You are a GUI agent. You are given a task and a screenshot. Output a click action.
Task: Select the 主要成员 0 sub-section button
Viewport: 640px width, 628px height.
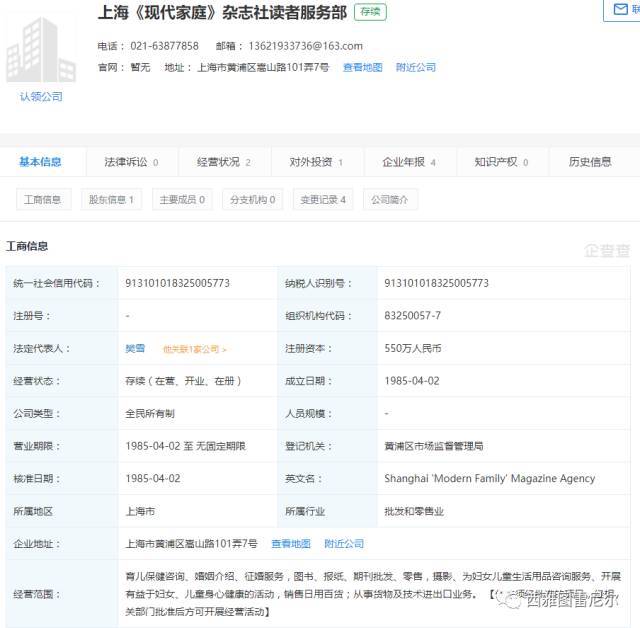coord(182,200)
